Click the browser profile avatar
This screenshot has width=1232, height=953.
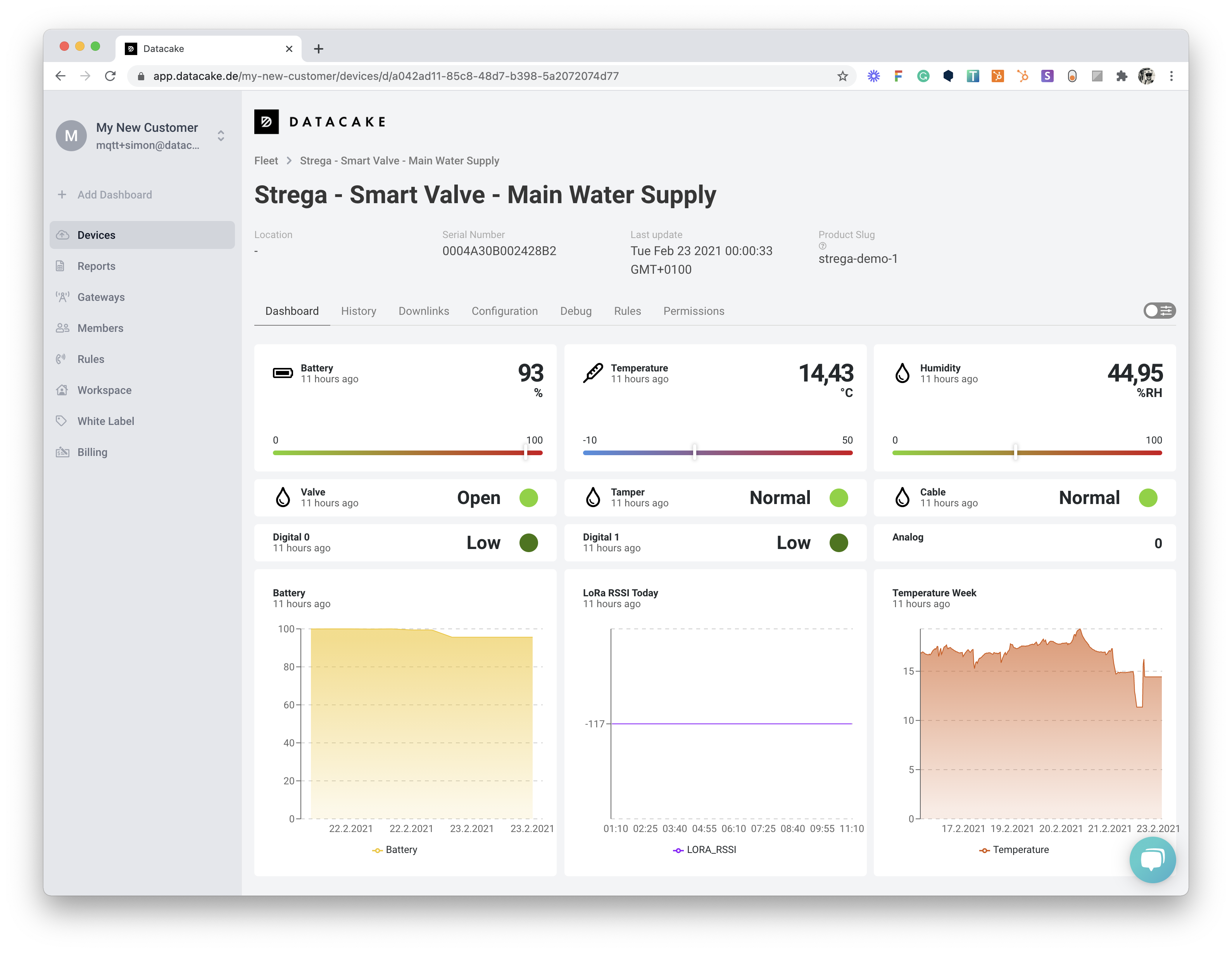click(1146, 76)
